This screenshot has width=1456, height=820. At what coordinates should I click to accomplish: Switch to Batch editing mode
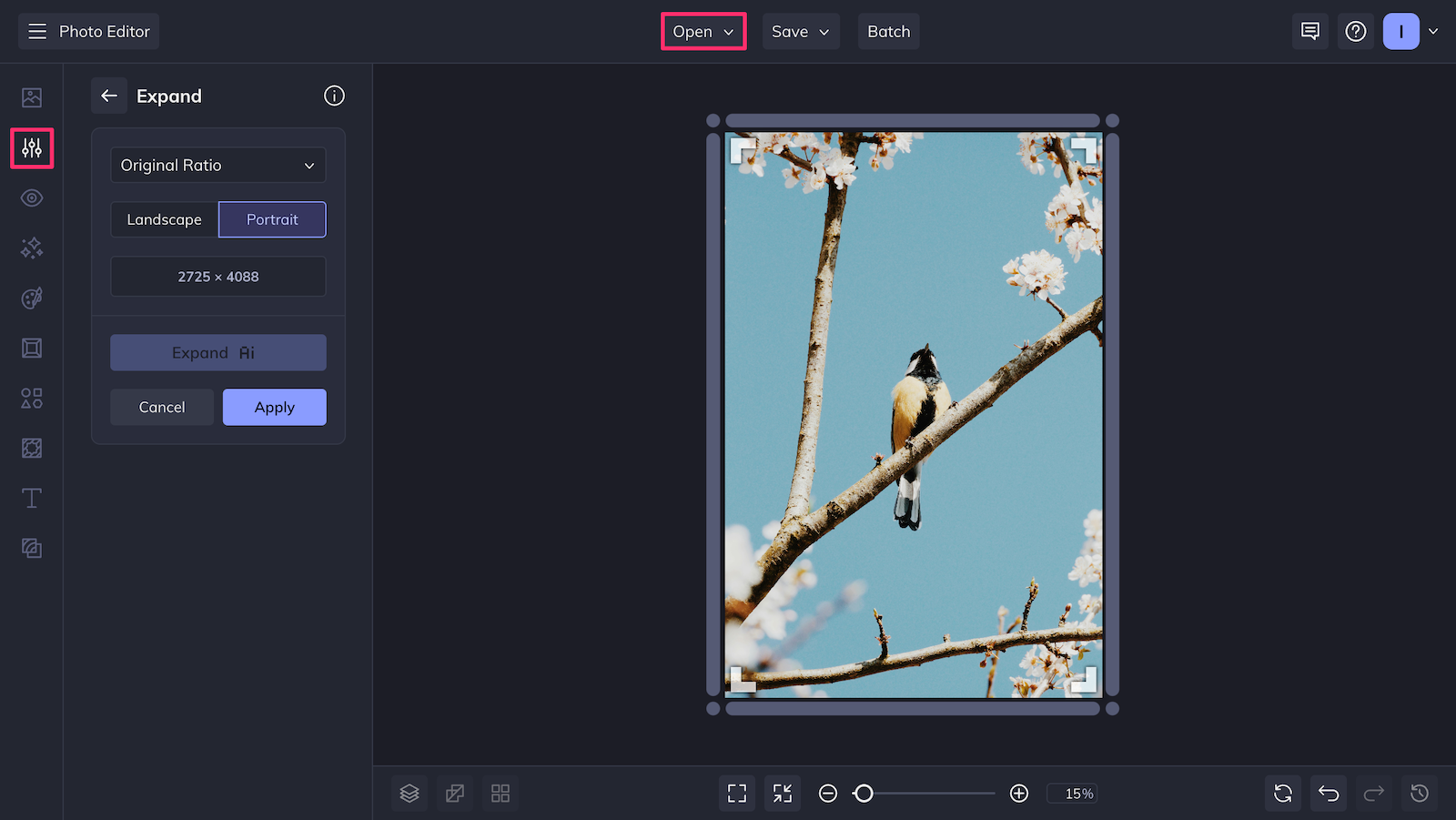tap(888, 31)
